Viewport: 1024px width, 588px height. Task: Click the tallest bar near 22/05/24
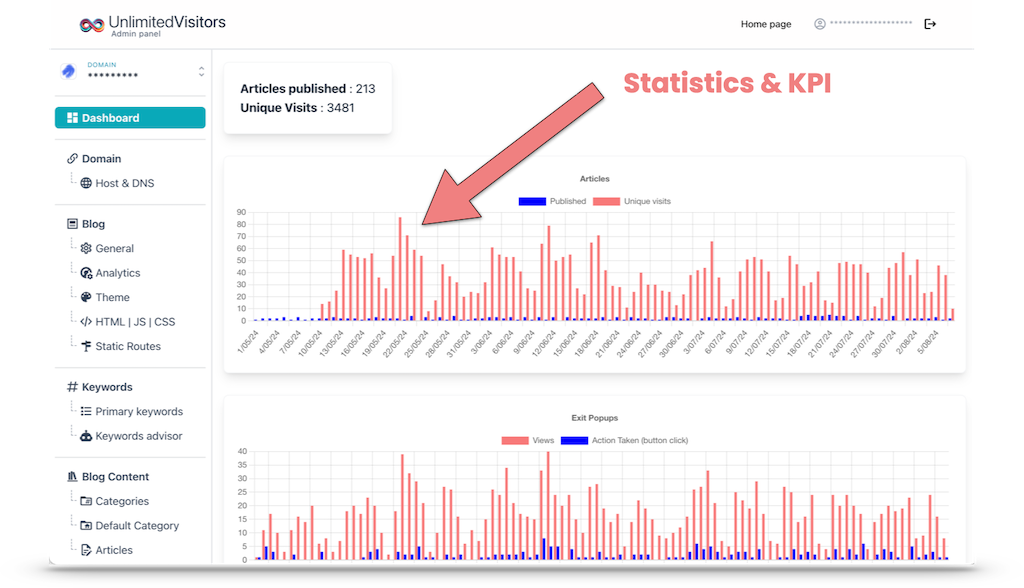pyautogui.click(x=400, y=269)
